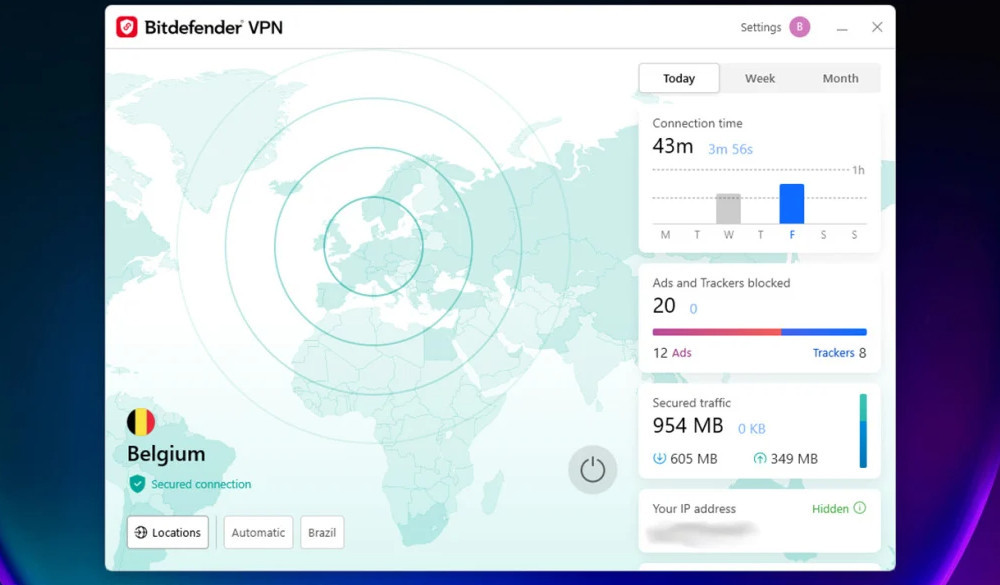
Task: Click the info icon next to Hidden
Action: (x=860, y=508)
